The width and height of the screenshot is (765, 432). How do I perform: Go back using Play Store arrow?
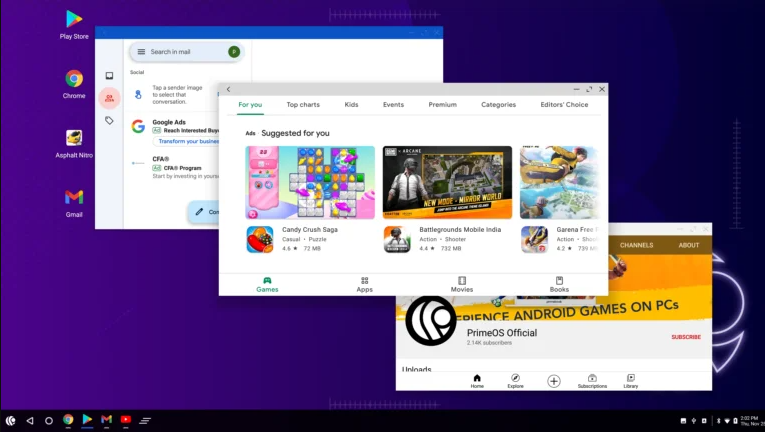(x=228, y=89)
